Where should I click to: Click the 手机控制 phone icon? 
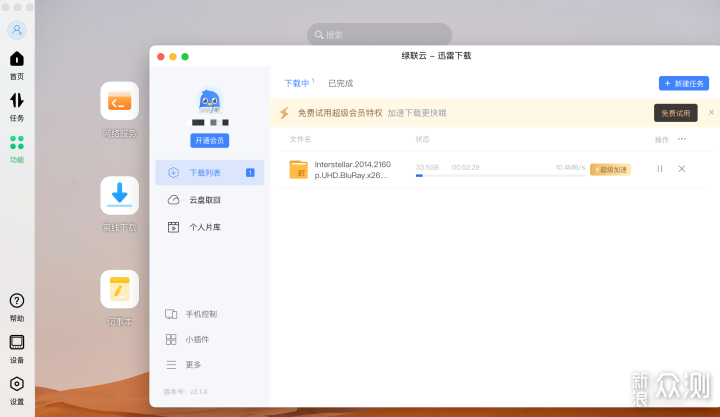pyautogui.click(x=171, y=314)
